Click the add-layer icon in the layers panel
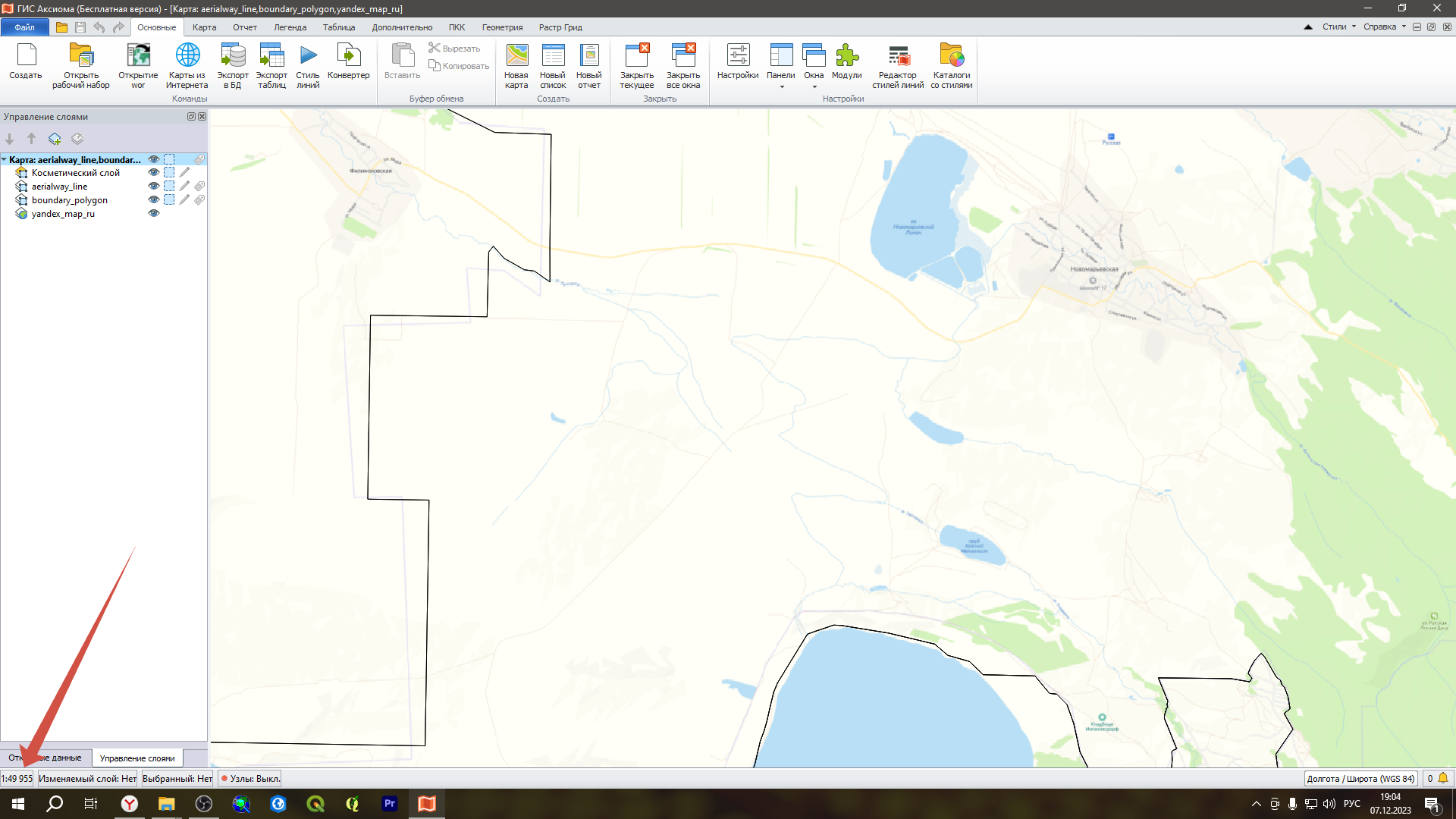Screen dimensions: 1456x819 pyautogui.click(x=55, y=139)
